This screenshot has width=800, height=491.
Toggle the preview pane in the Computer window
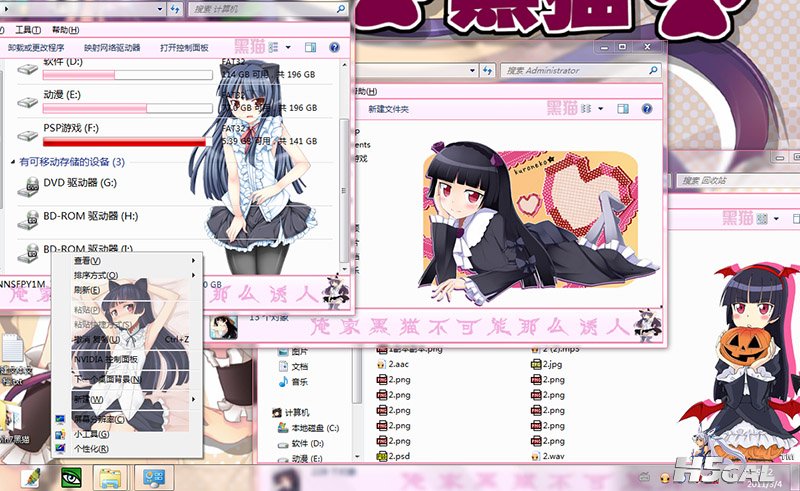(310, 47)
